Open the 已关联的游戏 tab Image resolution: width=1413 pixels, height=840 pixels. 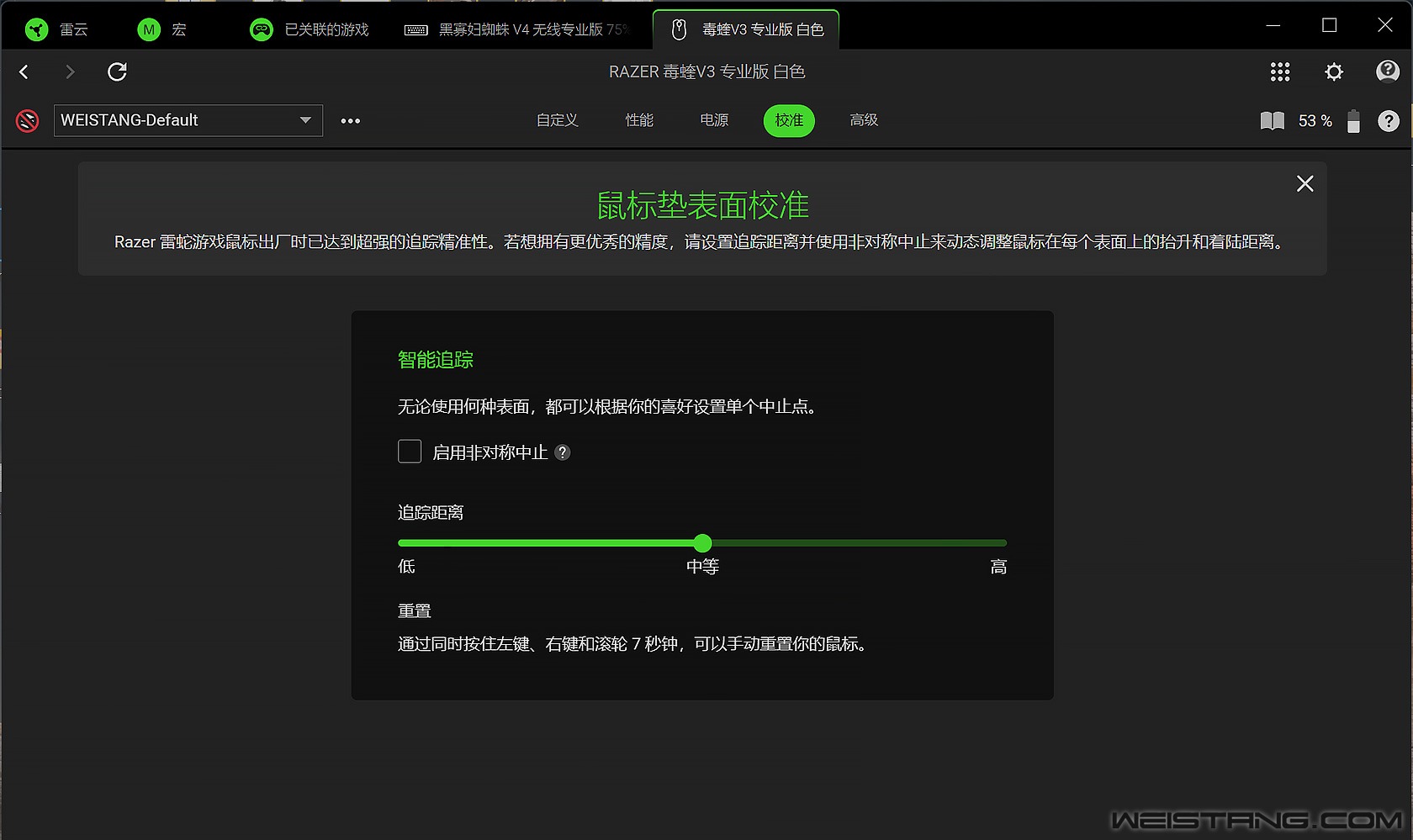point(310,29)
